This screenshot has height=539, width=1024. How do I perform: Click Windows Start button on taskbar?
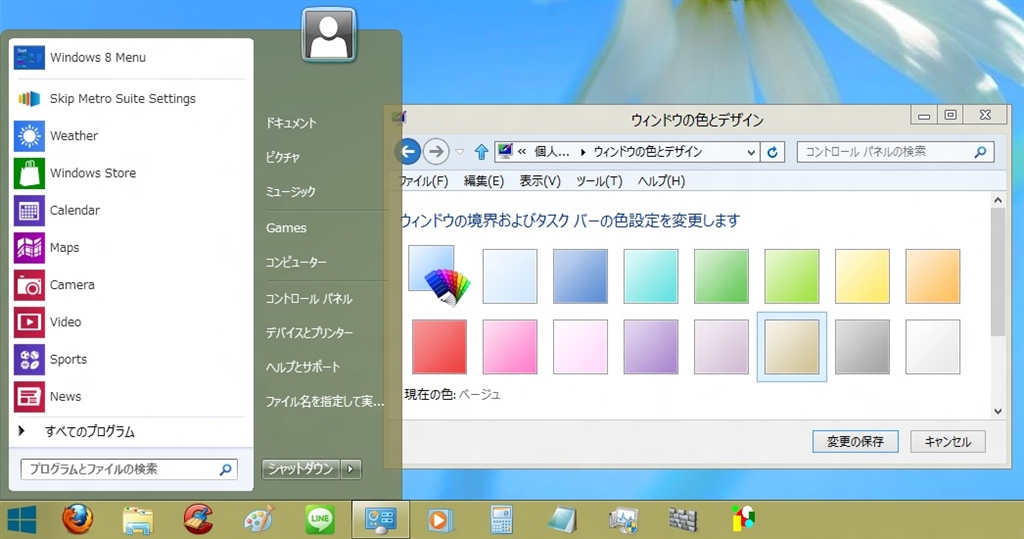(22, 519)
